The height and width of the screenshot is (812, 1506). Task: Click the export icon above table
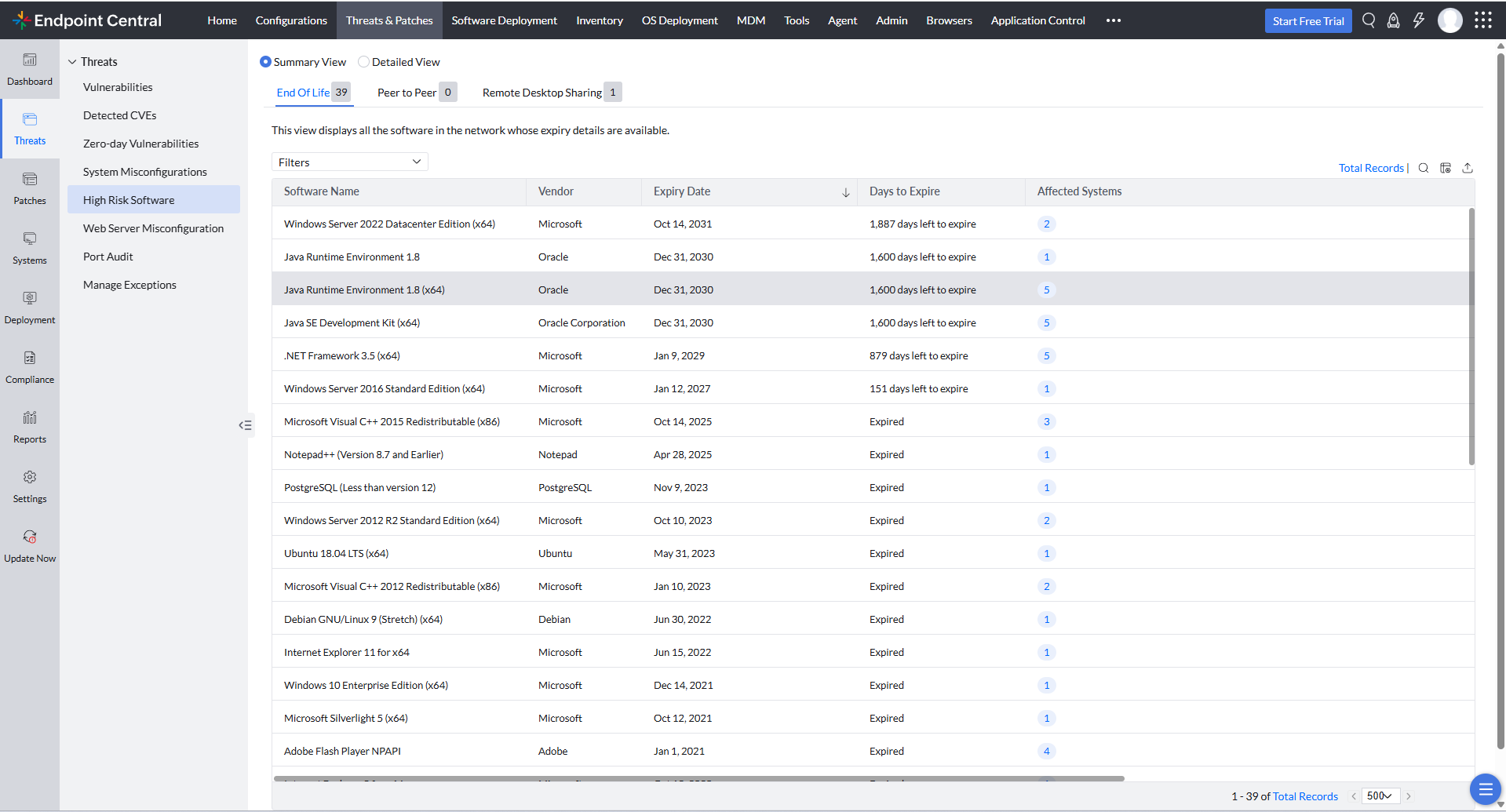pos(1468,168)
